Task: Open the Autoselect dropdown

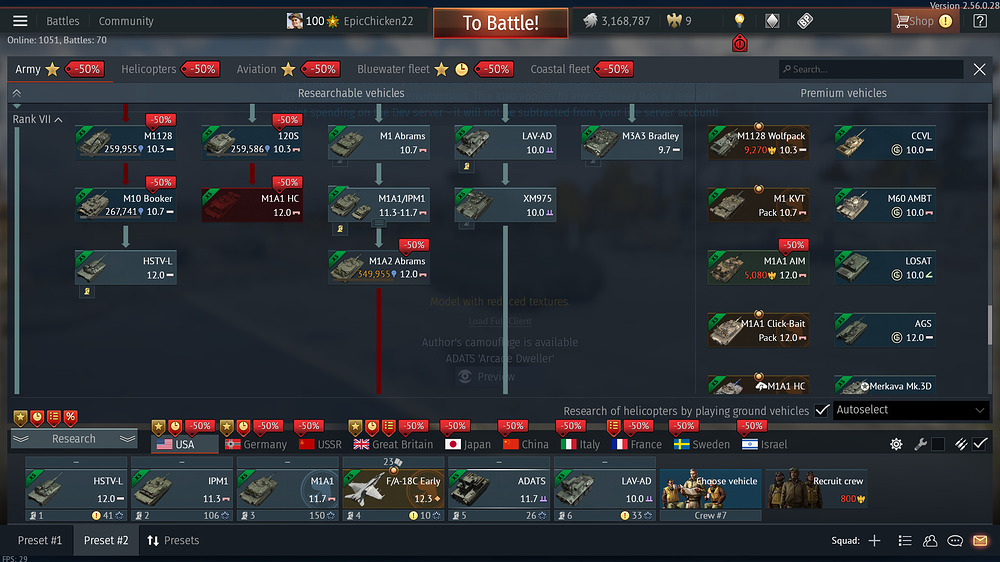Action: 910,410
